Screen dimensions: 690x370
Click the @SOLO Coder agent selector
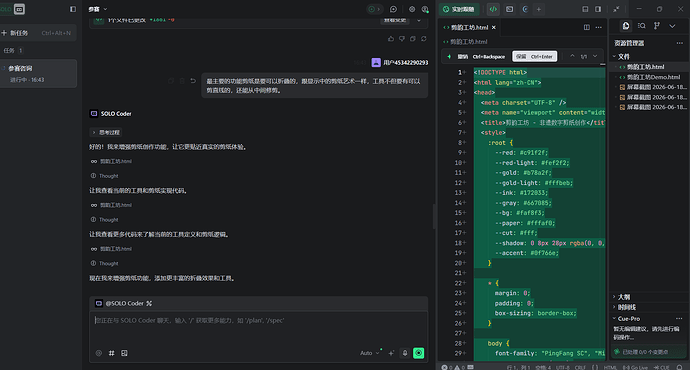click(x=124, y=303)
